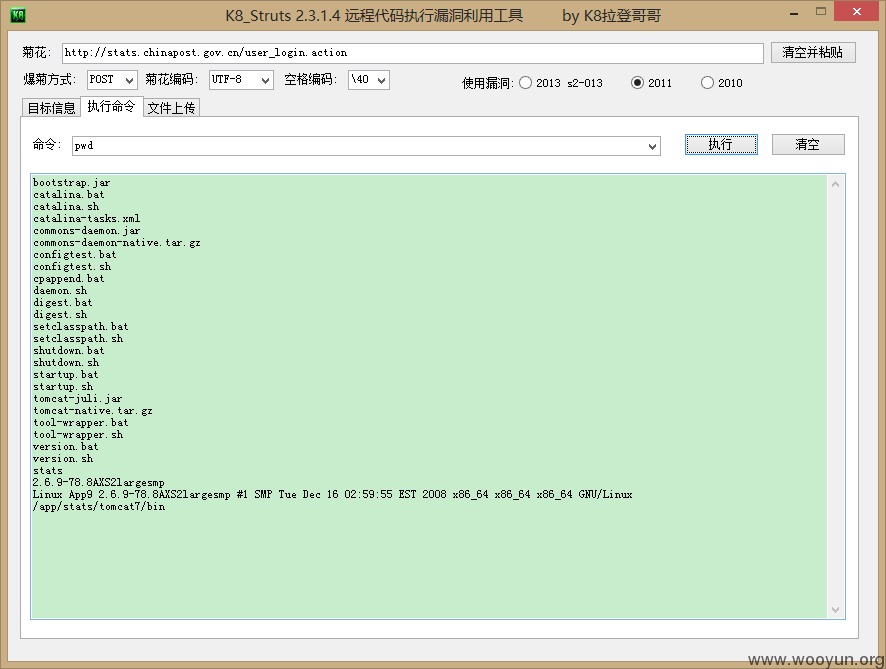Click the 清空并粘贴 clear and paste button
Viewport: 886px width, 669px height.
(813, 53)
